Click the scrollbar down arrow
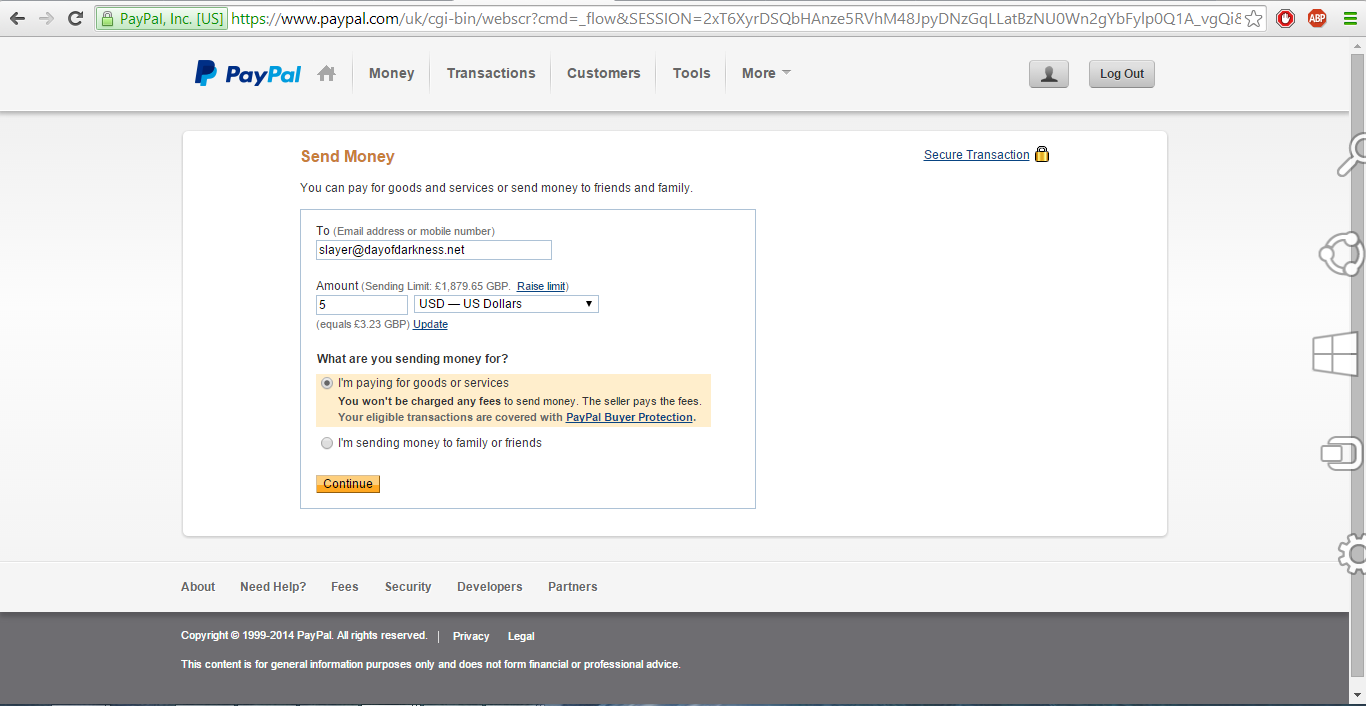This screenshot has width=1366, height=706. pos(1357,695)
